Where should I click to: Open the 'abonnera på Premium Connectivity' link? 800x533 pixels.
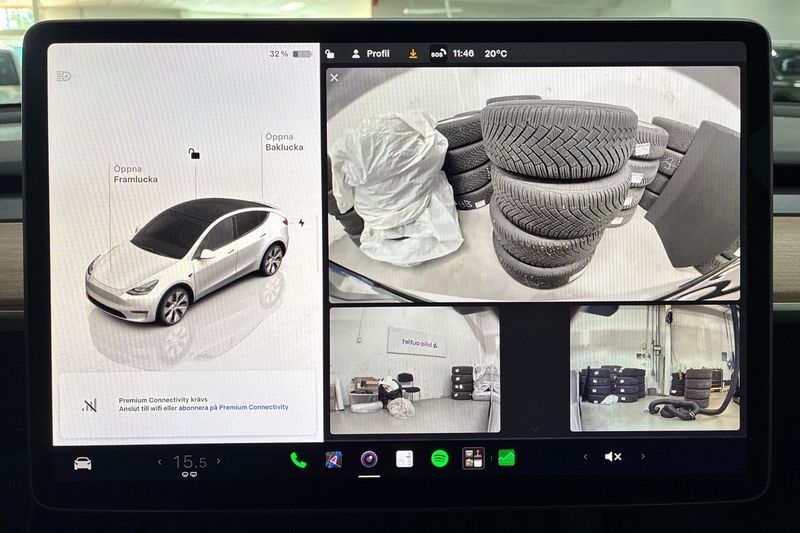(x=233, y=408)
